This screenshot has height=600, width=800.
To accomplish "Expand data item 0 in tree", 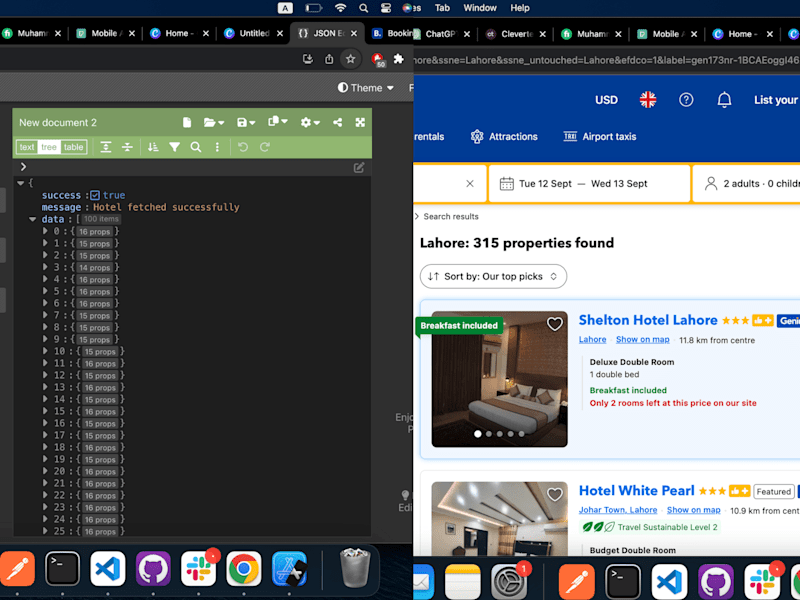I will [x=45, y=231].
